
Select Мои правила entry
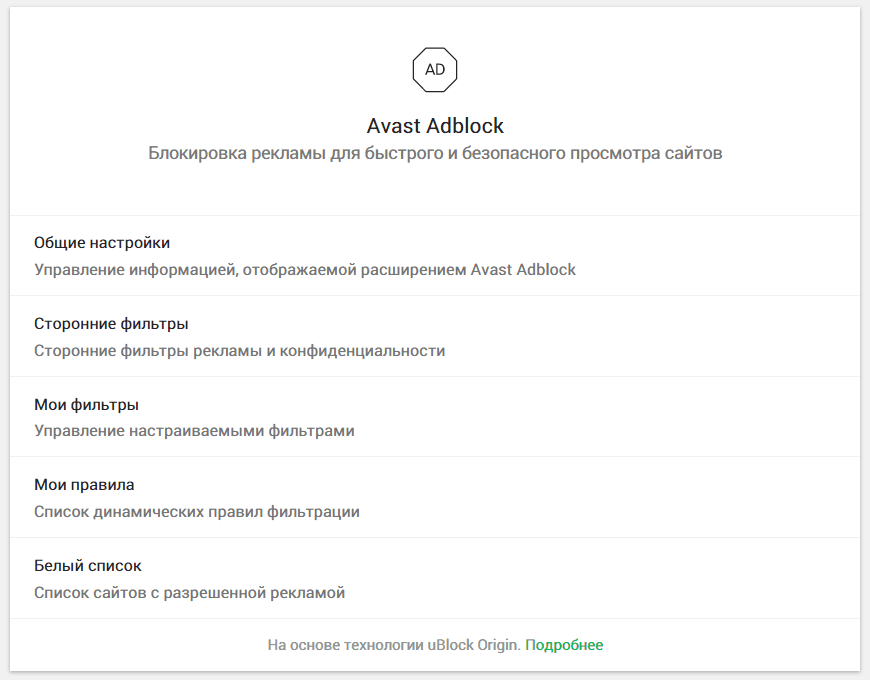tap(84, 485)
